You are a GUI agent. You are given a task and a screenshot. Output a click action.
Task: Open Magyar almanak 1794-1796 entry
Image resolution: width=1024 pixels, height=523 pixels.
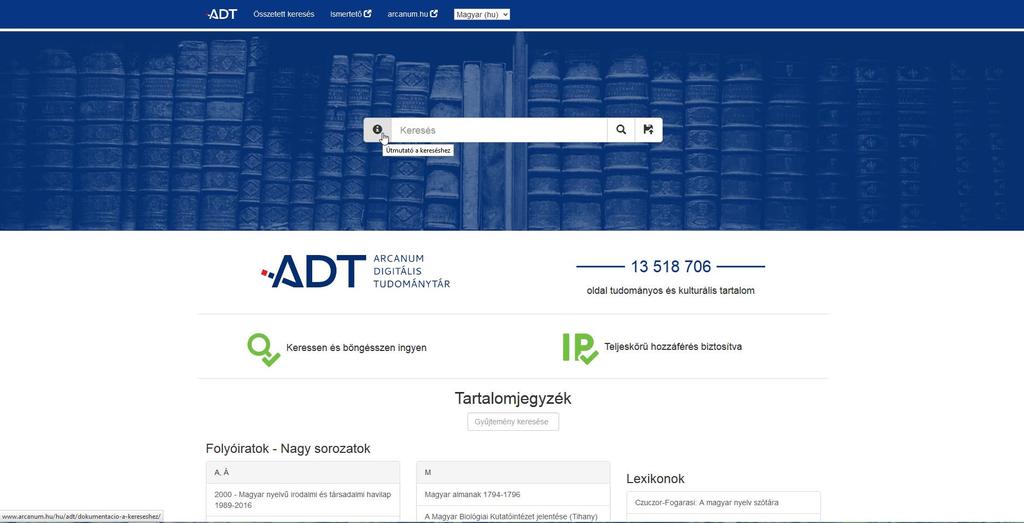pos(513,494)
